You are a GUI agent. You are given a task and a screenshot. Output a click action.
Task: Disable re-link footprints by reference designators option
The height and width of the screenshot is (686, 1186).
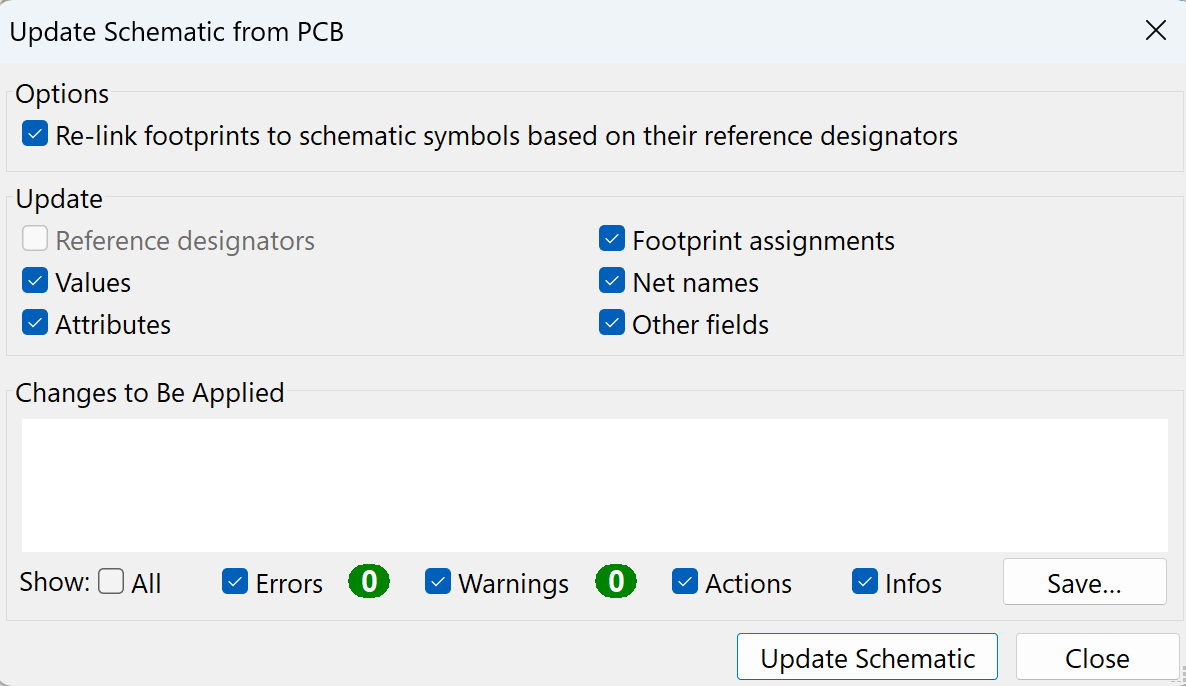coord(35,135)
